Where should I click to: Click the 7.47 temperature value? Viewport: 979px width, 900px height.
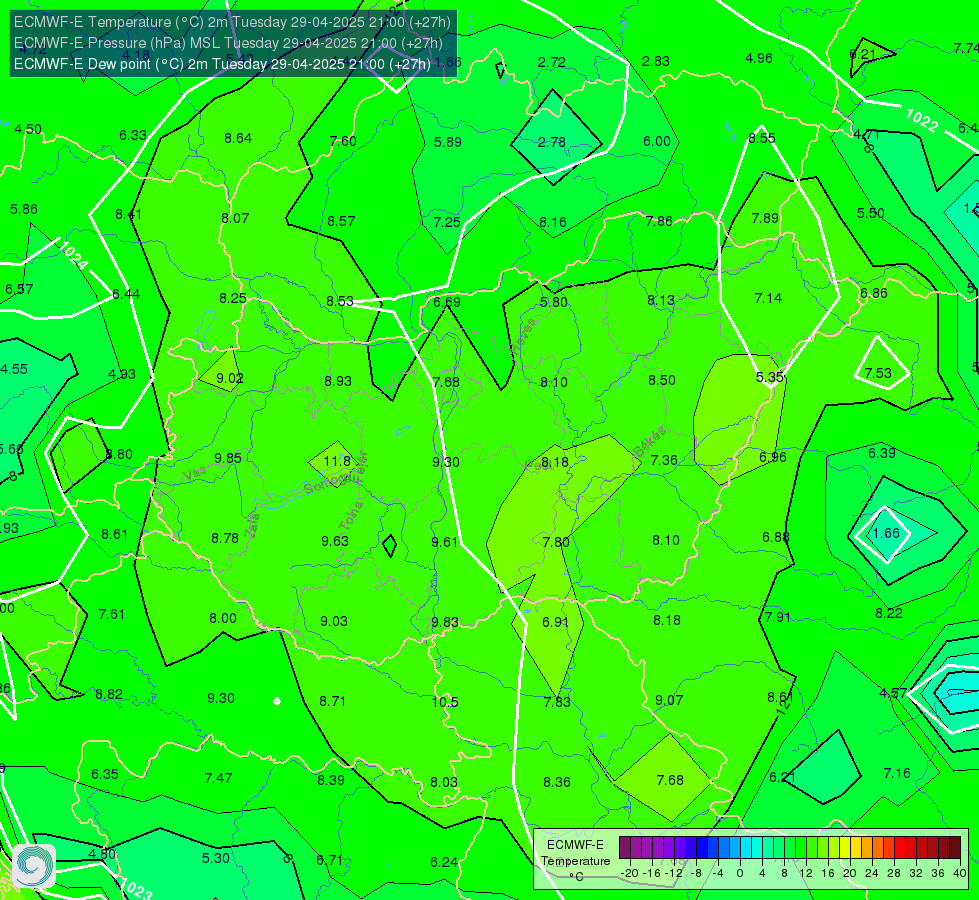(219, 778)
